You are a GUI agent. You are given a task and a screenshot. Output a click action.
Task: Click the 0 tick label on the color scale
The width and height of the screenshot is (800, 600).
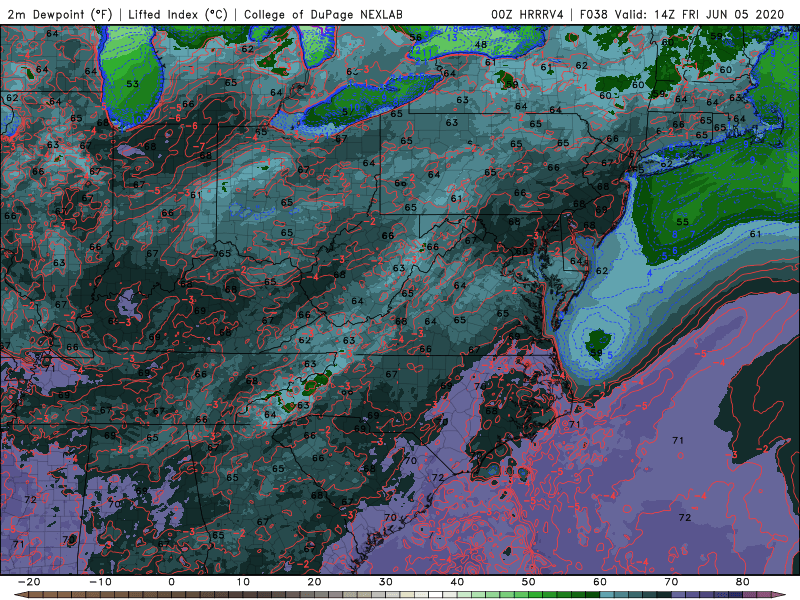[171, 582]
